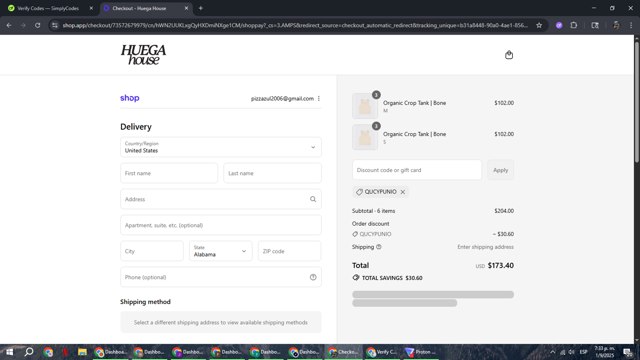Viewport: 640px width, 360px height.
Task: Open account options menu next to email
Action: click(319, 98)
